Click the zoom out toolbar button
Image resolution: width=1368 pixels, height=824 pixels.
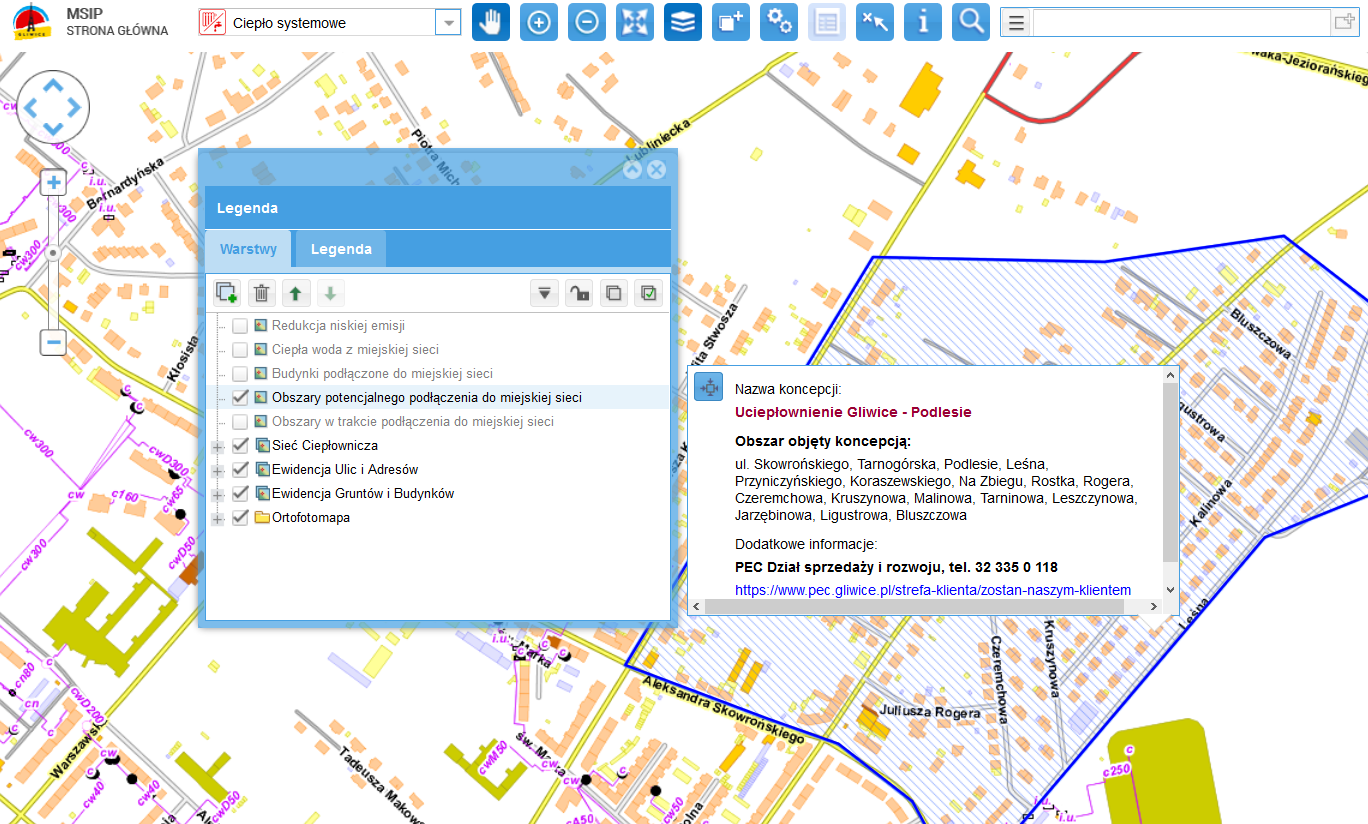point(586,22)
